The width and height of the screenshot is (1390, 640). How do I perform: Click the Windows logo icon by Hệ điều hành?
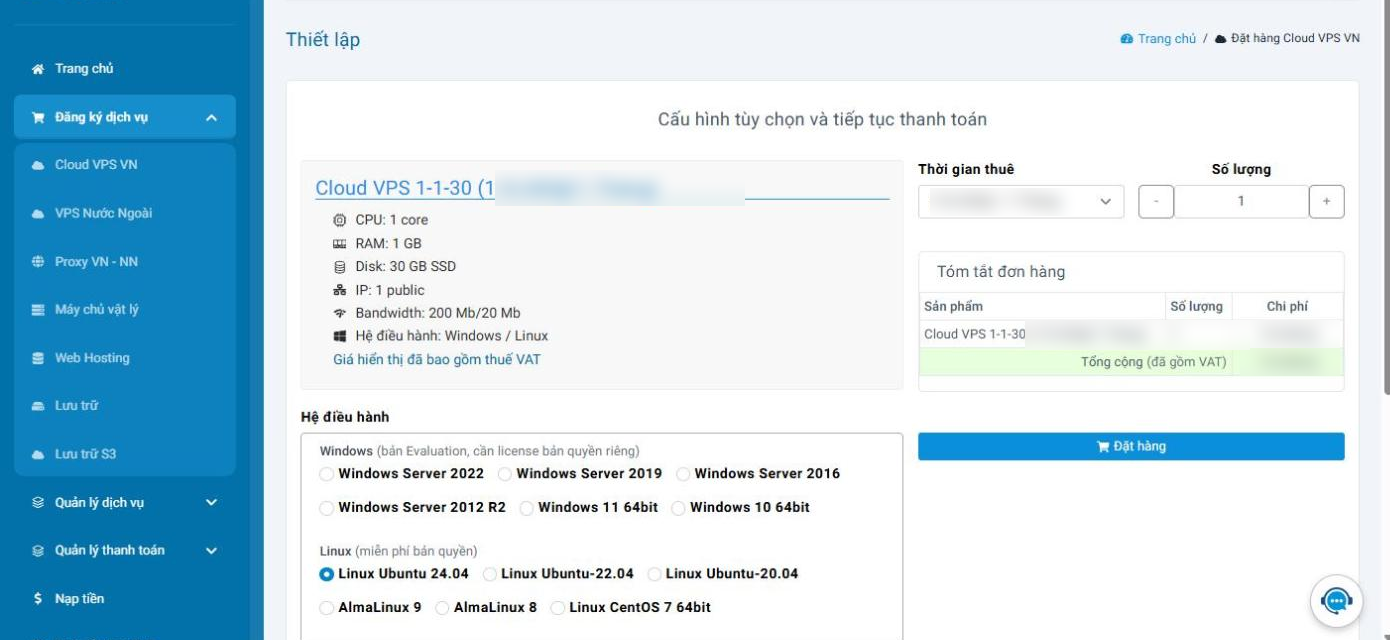click(339, 336)
